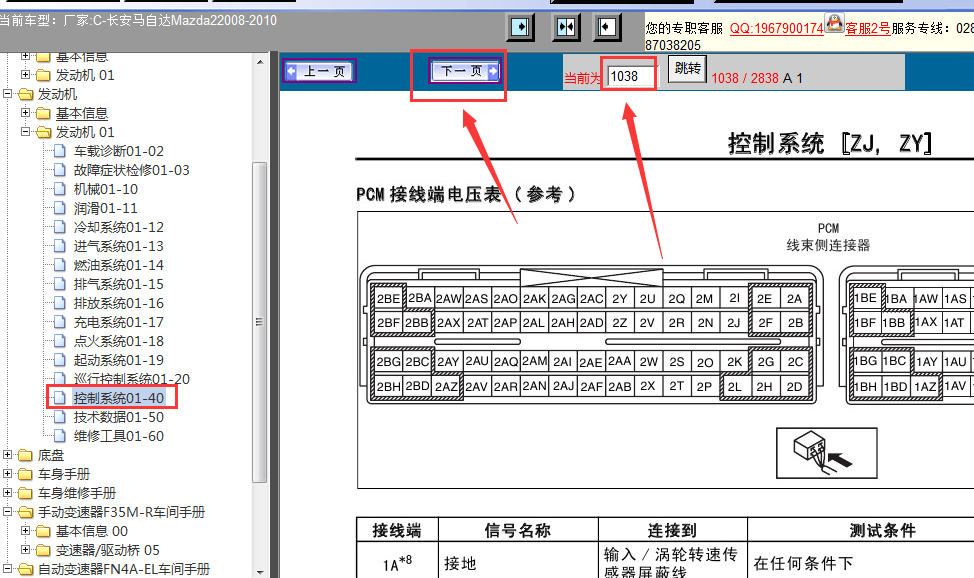The height and width of the screenshot is (578, 974).
Task: Expand 基本信息 folder under 发动机
Action: coord(25,112)
